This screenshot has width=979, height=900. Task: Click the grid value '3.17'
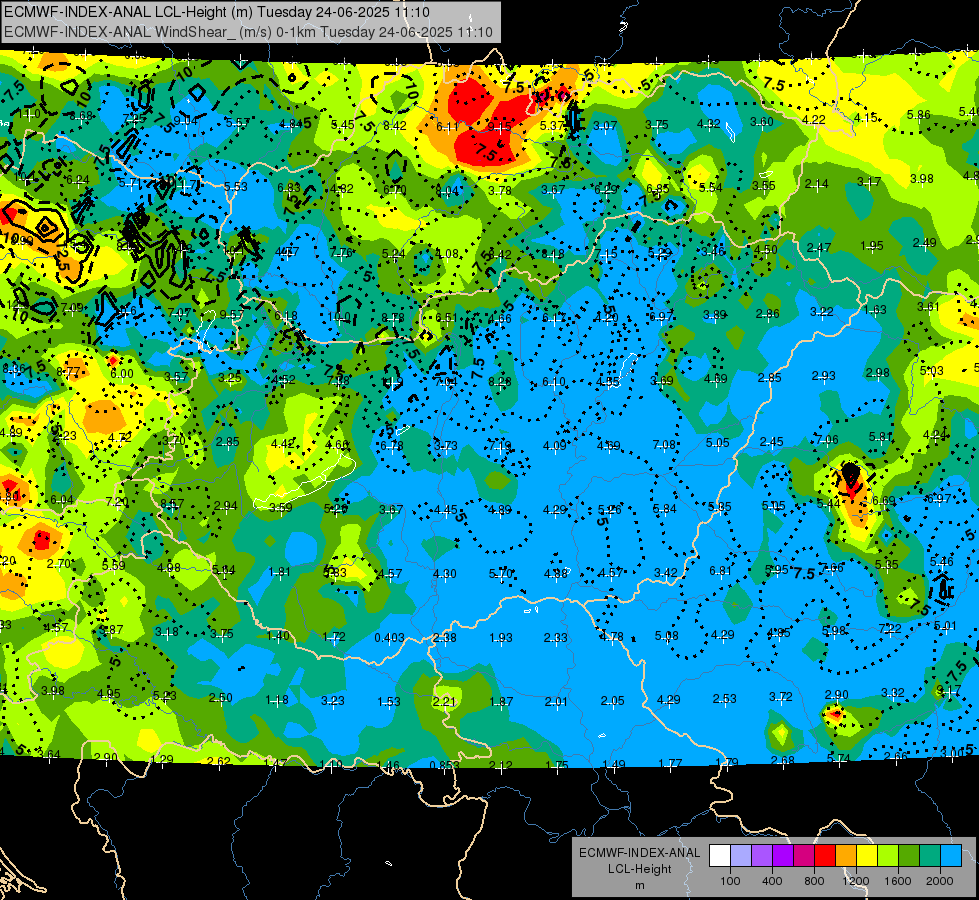point(868,182)
